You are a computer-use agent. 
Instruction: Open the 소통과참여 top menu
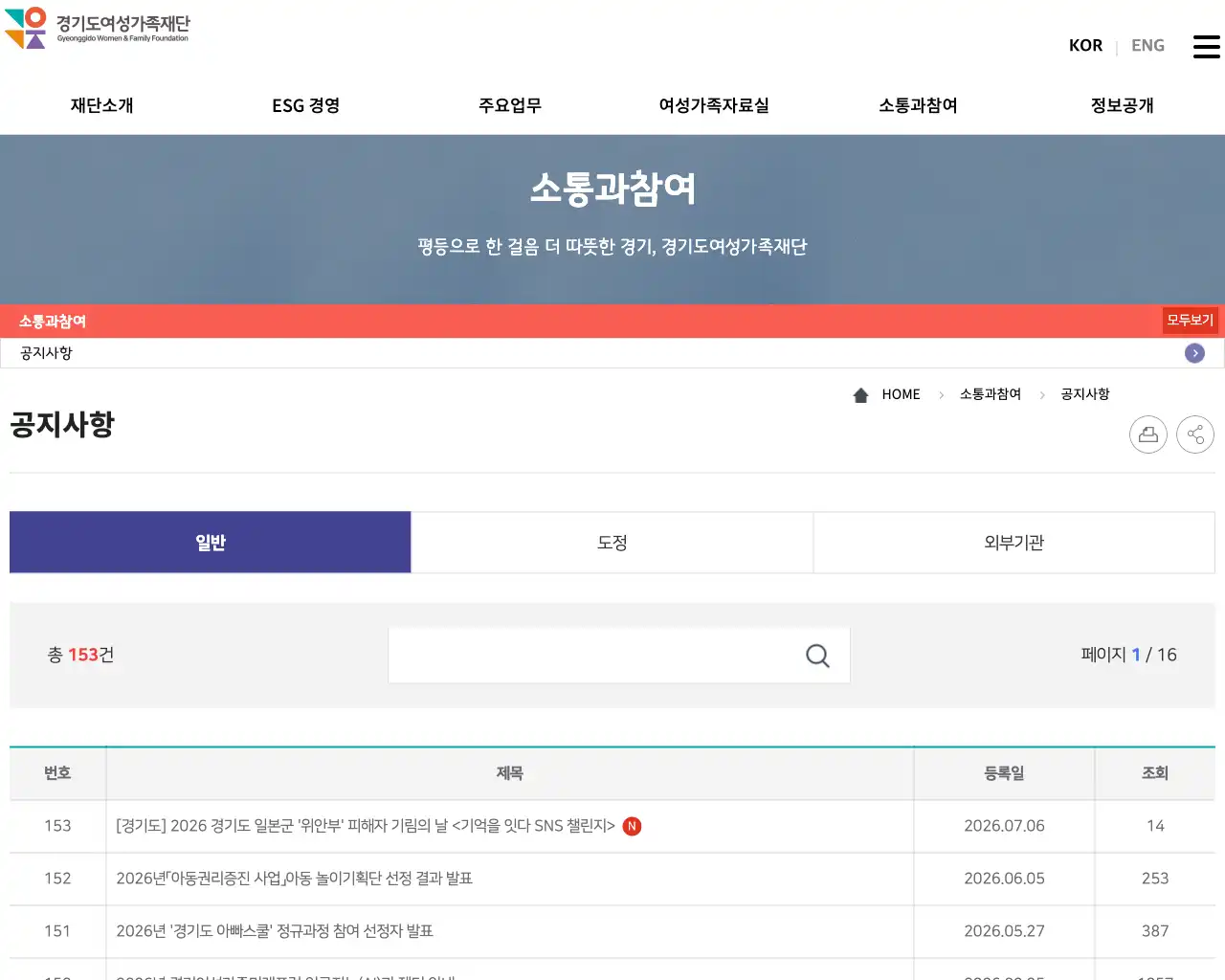pos(919,105)
